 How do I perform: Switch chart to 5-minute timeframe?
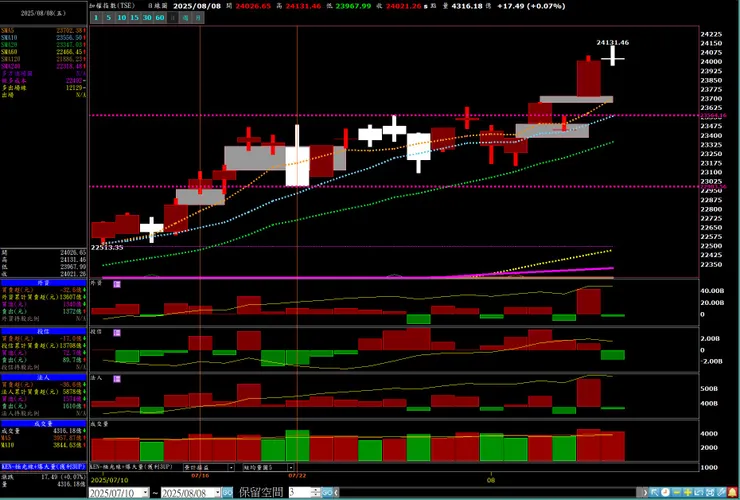pos(109,17)
